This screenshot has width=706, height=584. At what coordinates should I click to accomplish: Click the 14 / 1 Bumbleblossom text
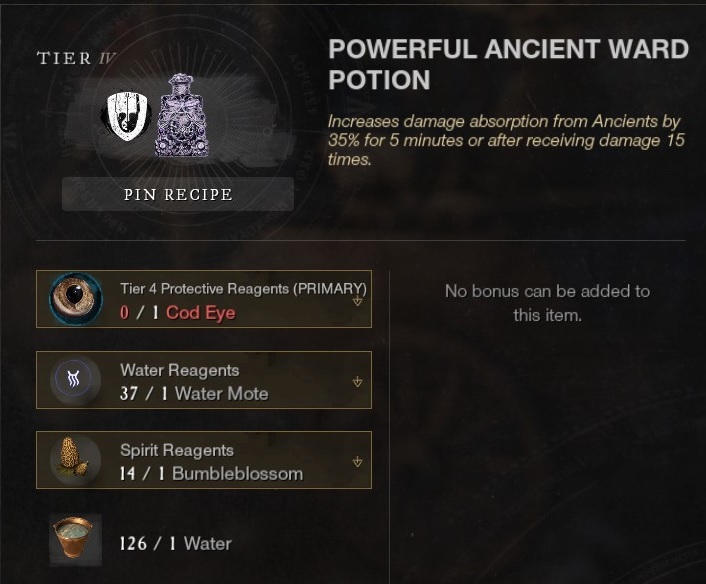click(211, 474)
